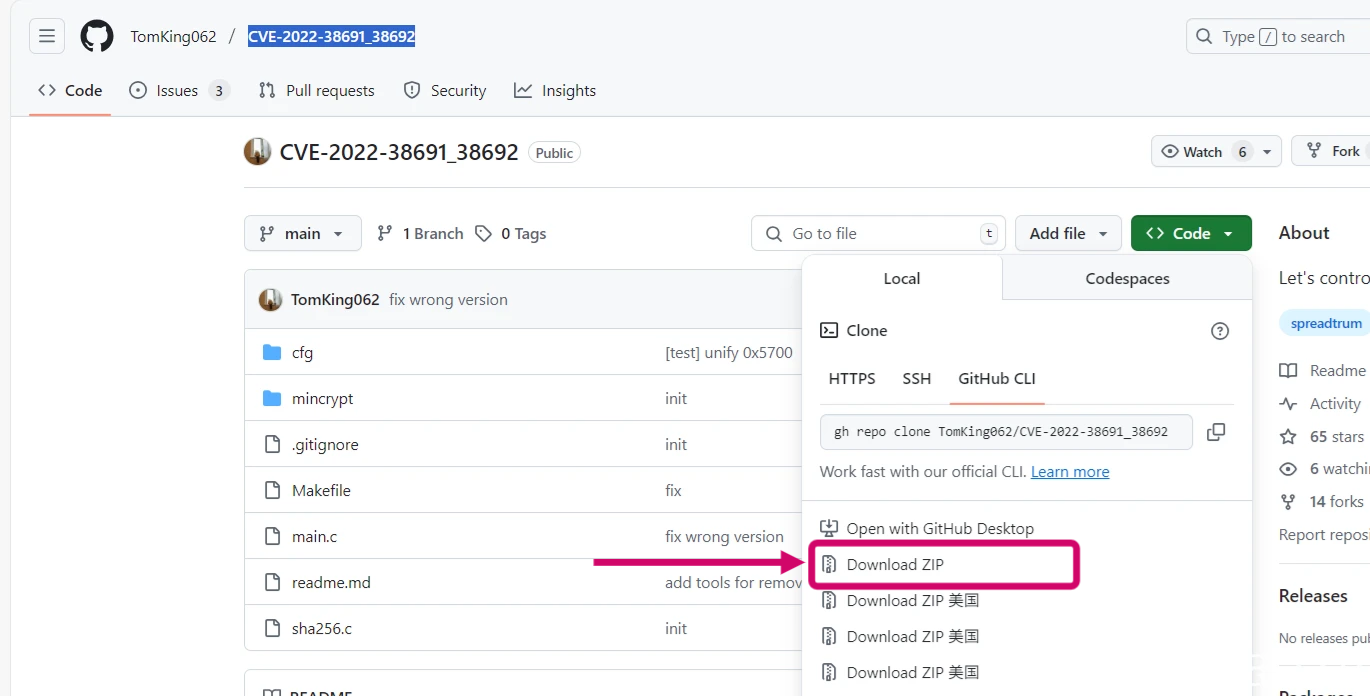Open the Insights tab
The width and height of the screenshot is (1370, 696).
[555, 90]
